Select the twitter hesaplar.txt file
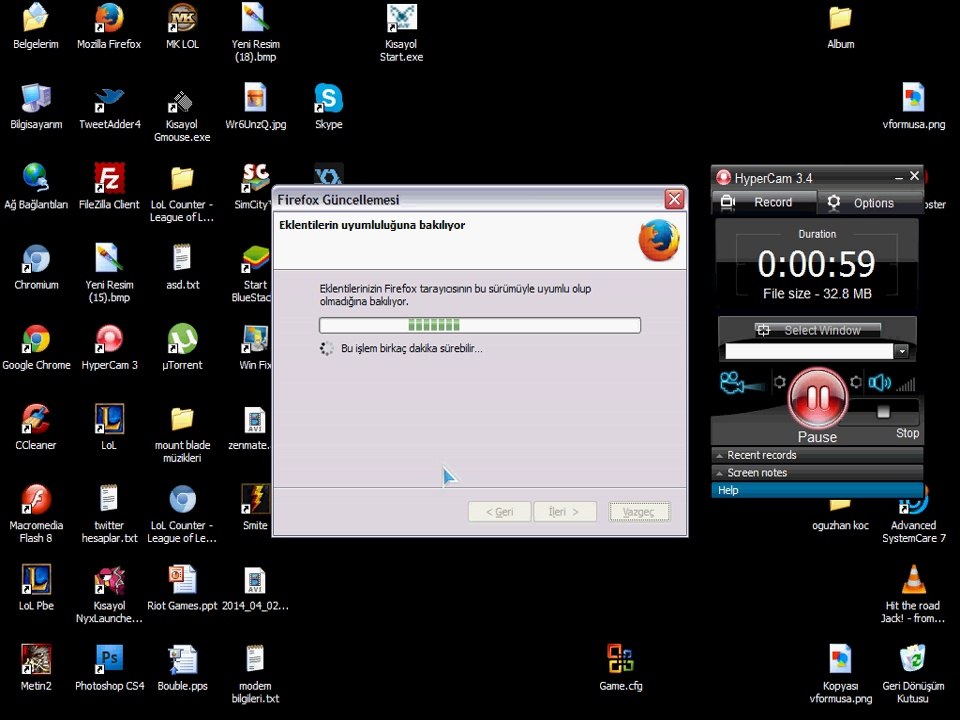960x720 pixels. click(109, 499)
